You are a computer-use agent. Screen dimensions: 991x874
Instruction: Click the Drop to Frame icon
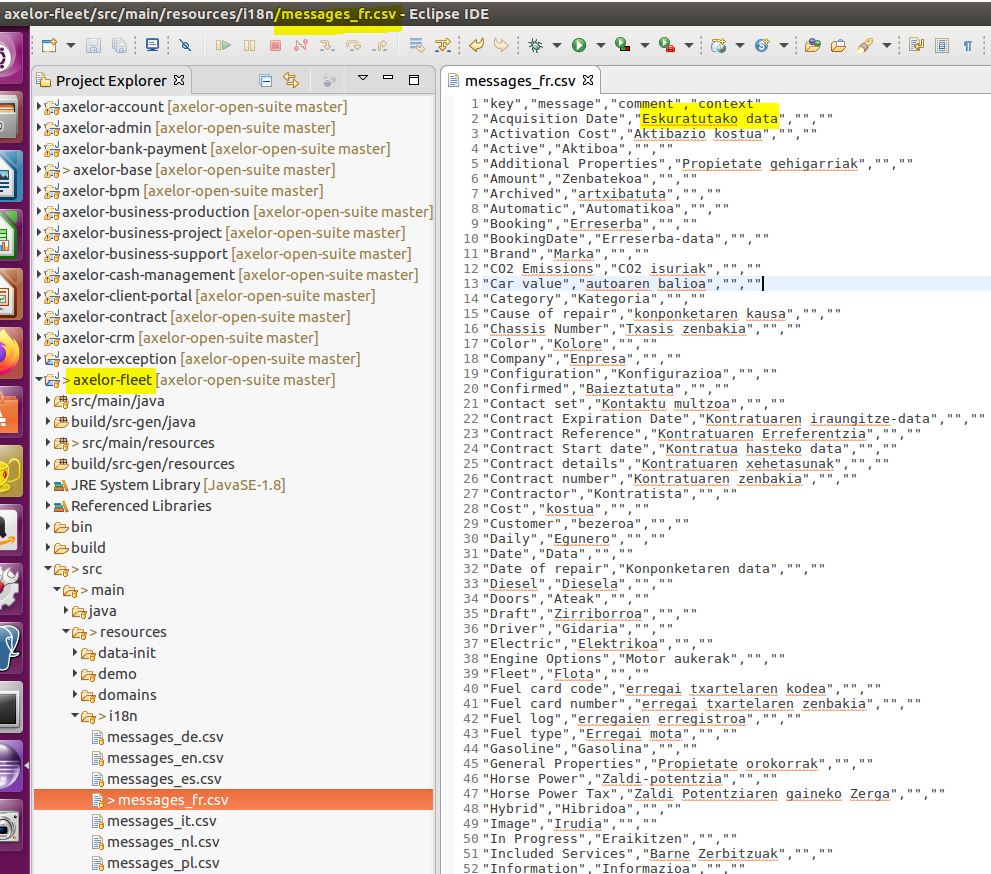point(416,46)
